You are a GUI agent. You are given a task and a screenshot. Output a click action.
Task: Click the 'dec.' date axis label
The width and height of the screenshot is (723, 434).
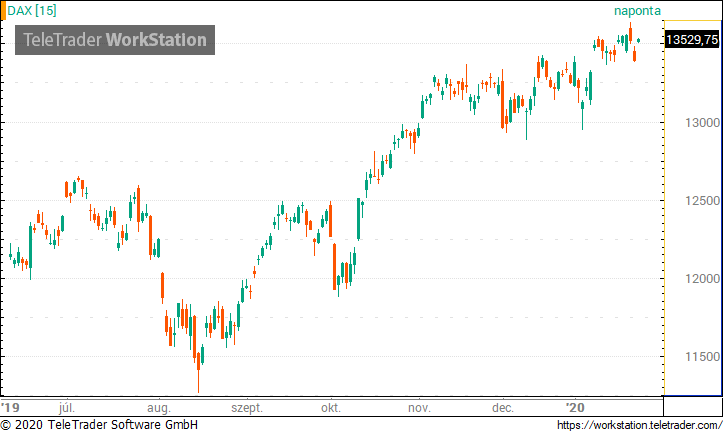pyautogui.click(x=503, y=408)
